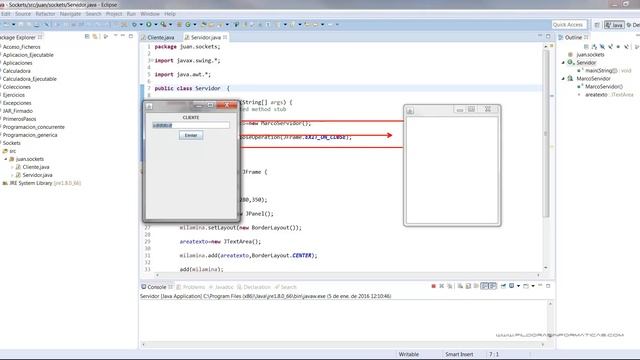
Task: Open the Refactor menu
Action: (45, 14)
